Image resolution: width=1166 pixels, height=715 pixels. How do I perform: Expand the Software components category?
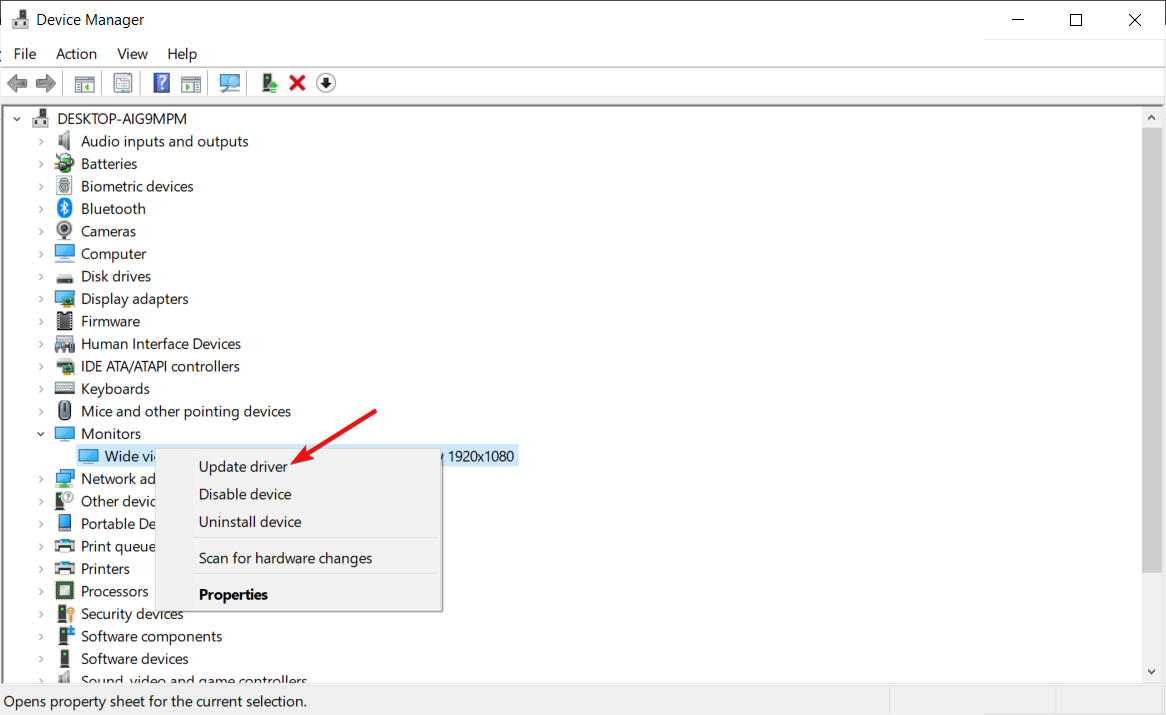41,636
